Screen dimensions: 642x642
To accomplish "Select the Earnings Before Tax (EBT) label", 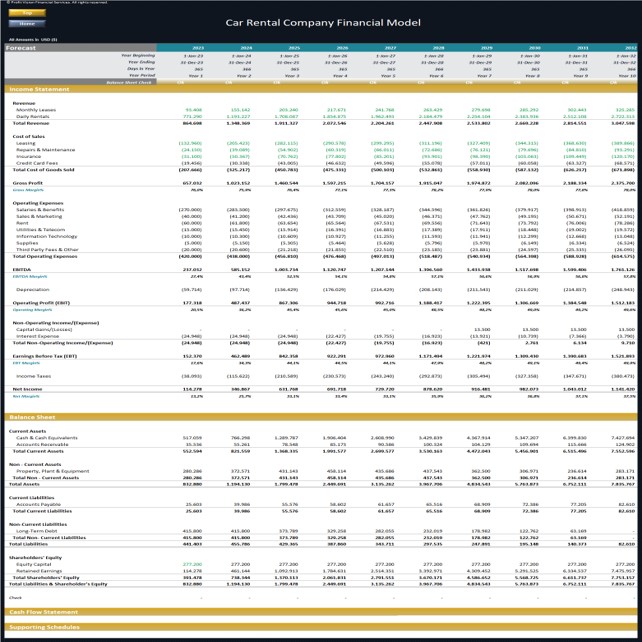I will [45, 356].
